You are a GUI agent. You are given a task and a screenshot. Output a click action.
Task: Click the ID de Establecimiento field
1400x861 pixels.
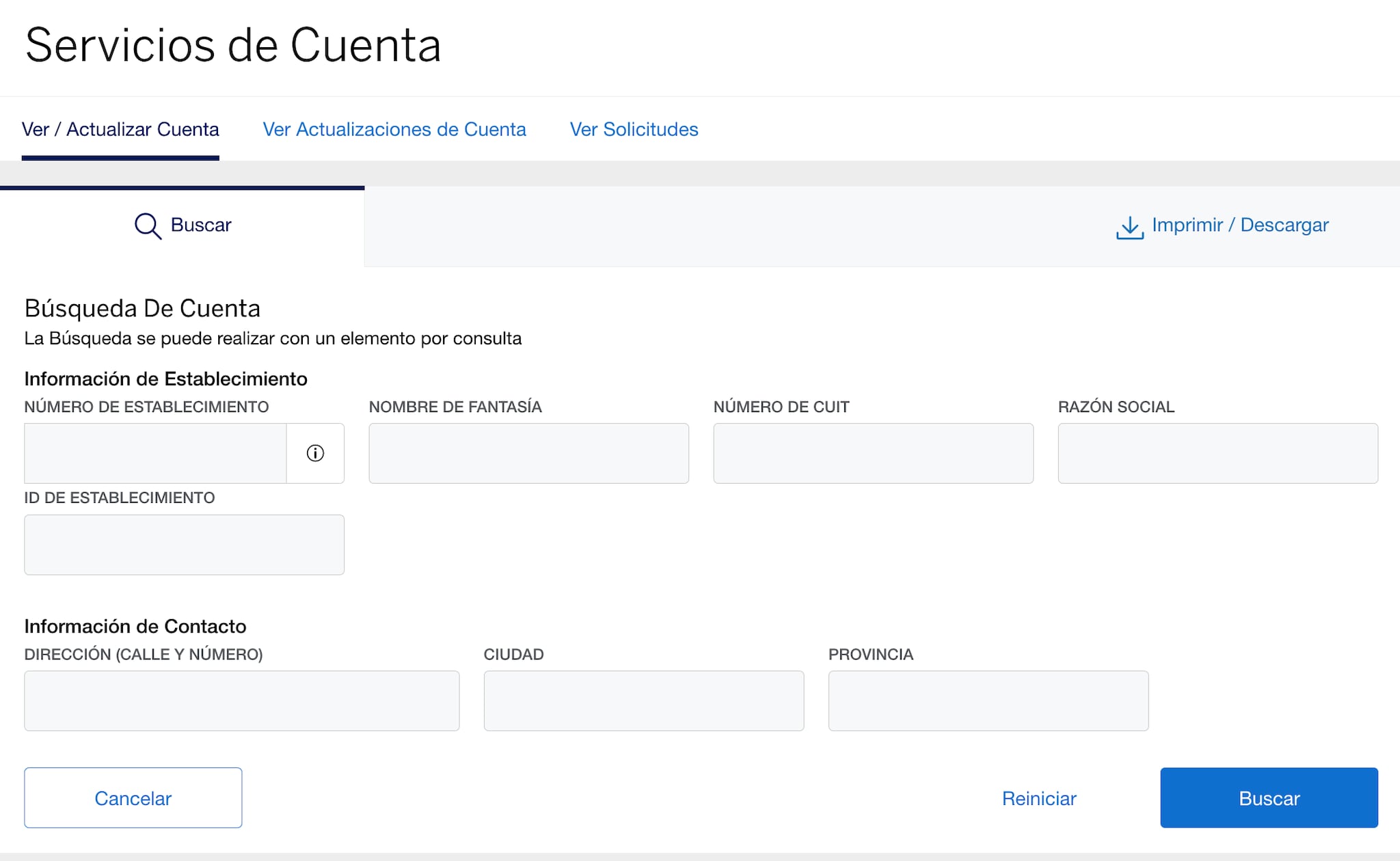(x=184, y=545)
